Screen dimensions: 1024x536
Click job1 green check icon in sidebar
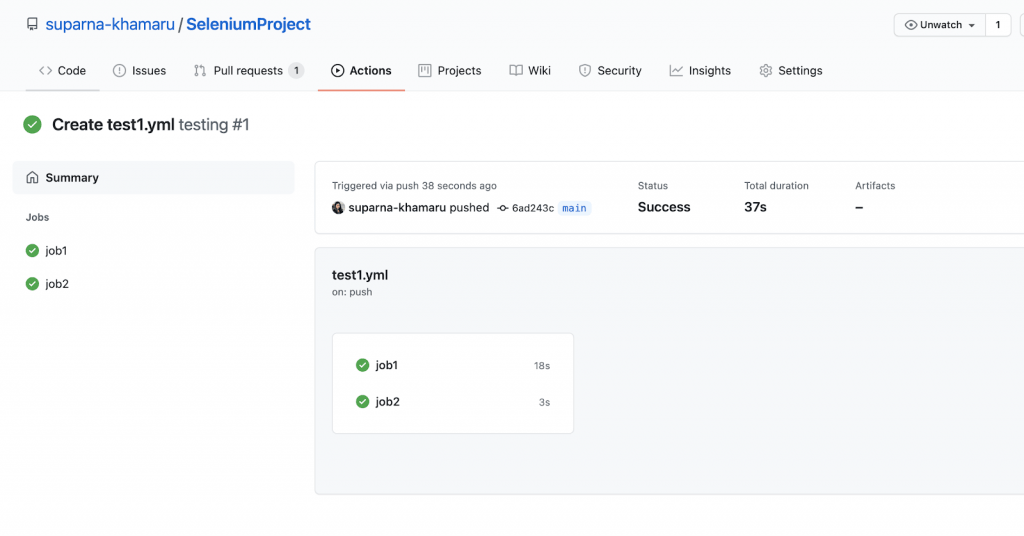coord(32,251)
